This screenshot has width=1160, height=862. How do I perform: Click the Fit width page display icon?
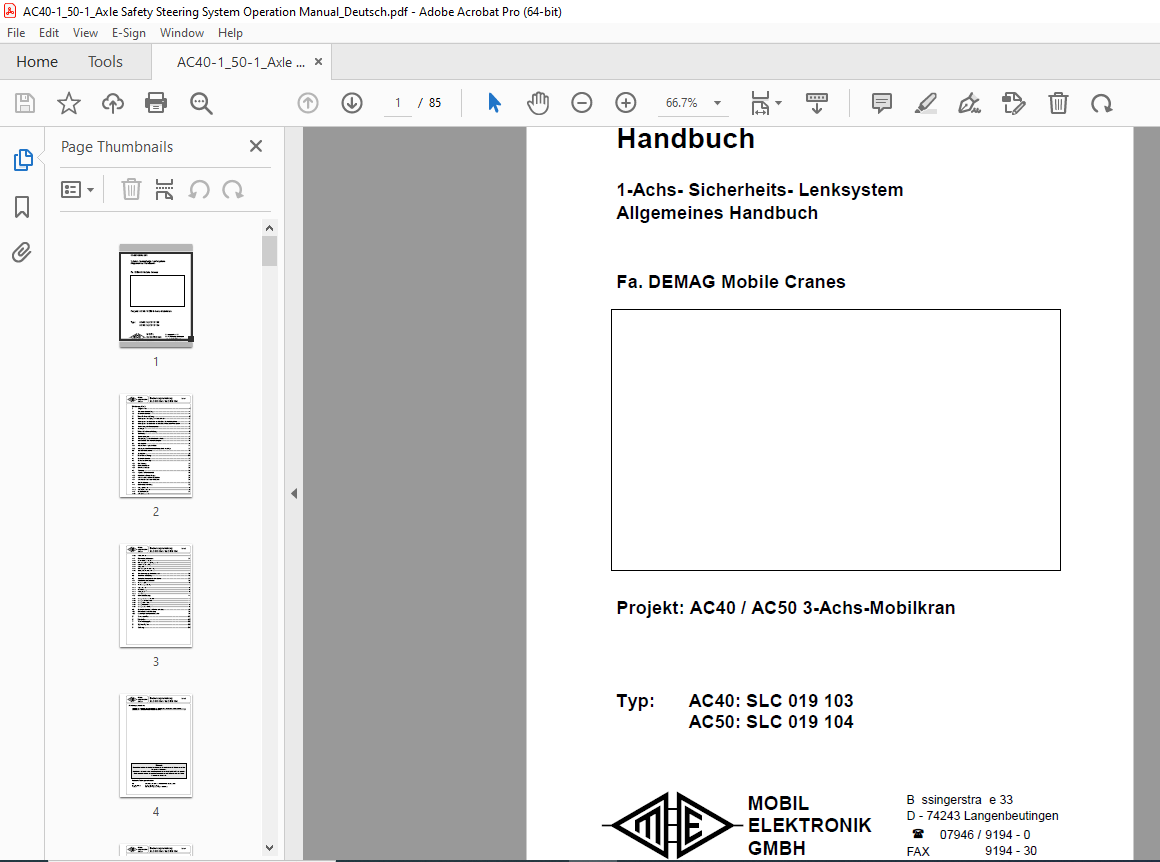pos(761,103)
